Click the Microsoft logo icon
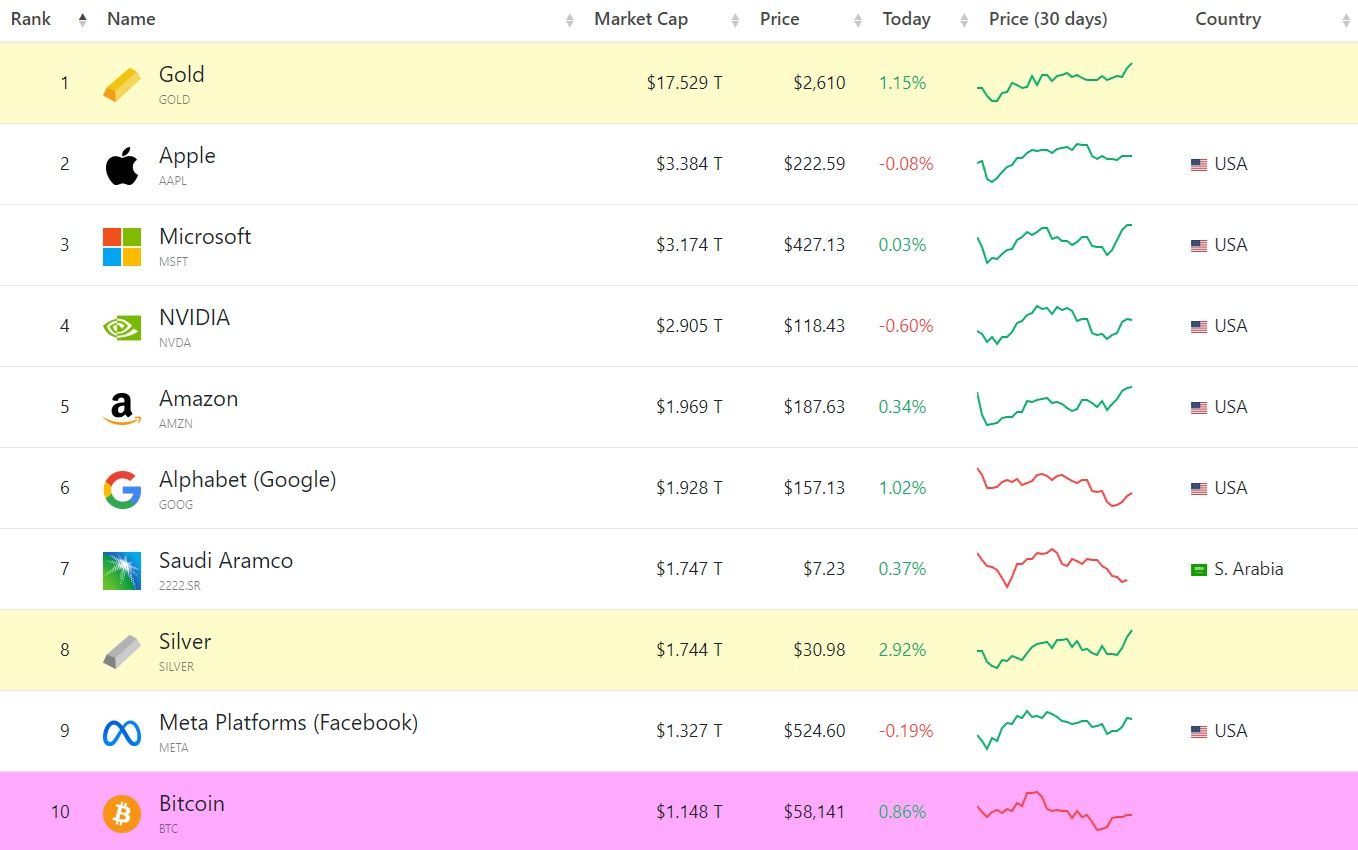The image size is (1358, 850). click(122, 246)
